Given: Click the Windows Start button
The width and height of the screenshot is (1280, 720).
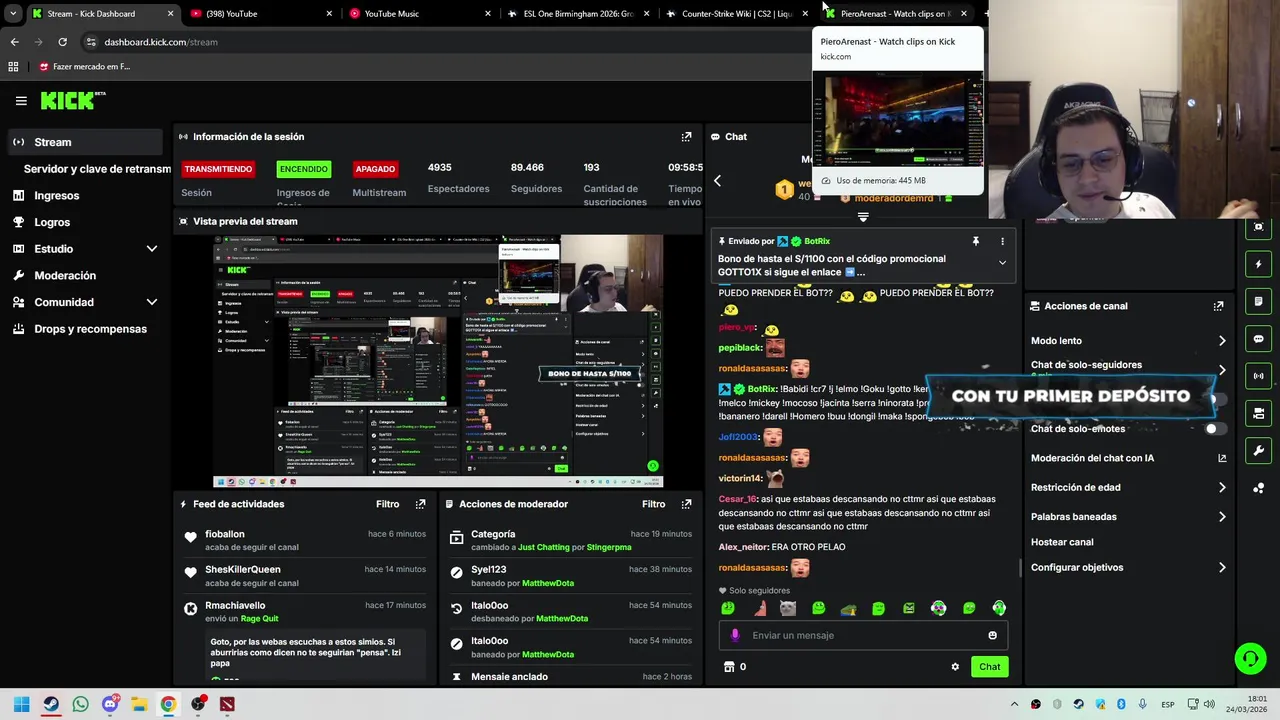Looking at the screenshot, I should pos(21,704).
